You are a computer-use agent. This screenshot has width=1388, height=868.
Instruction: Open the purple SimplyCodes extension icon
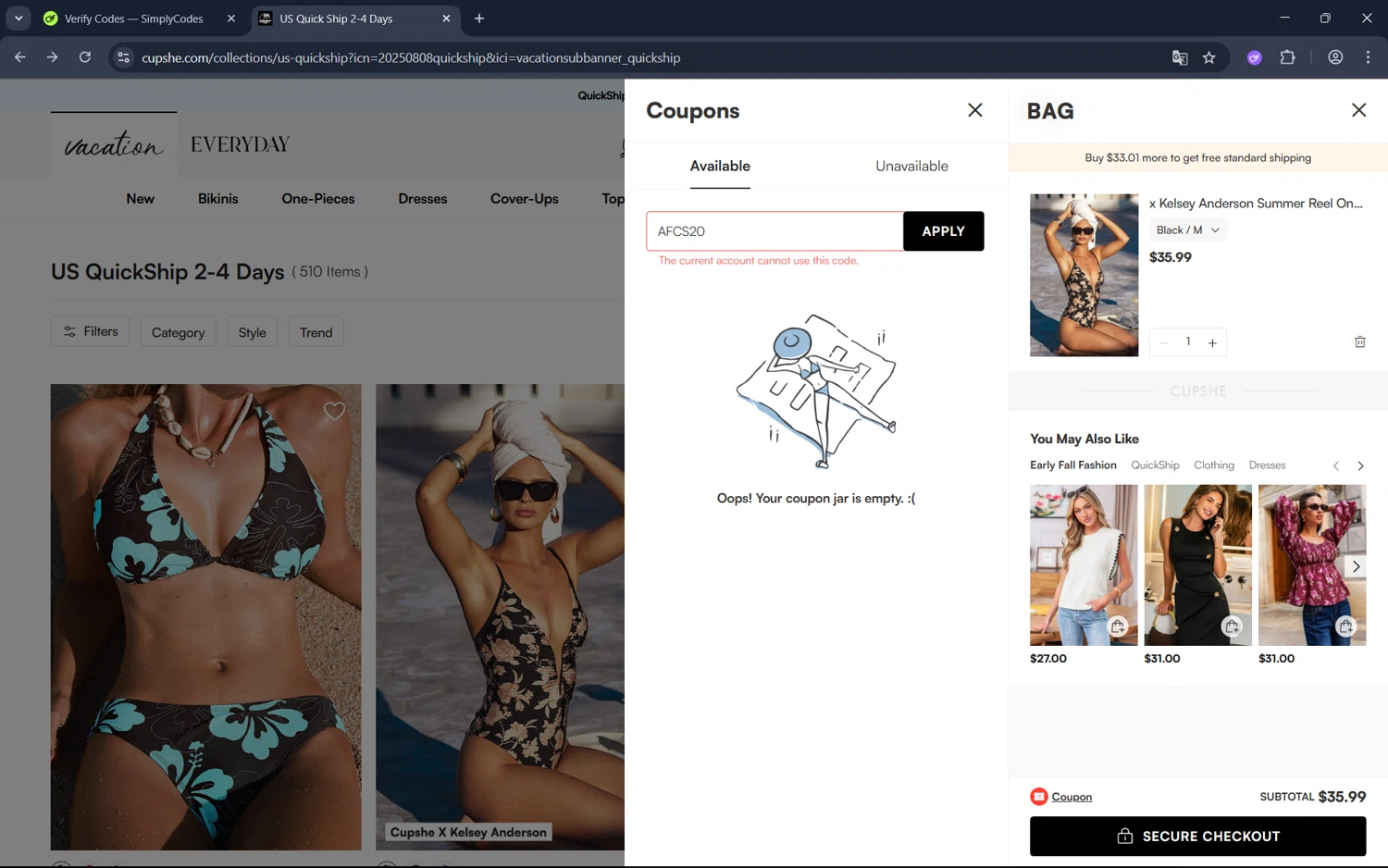tap(1255, 57)
